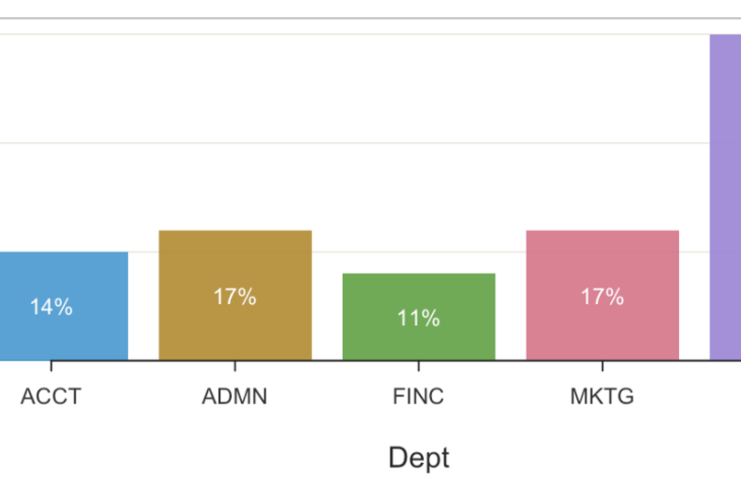Click the axis tick mark above ACCT

coord(51,367)
